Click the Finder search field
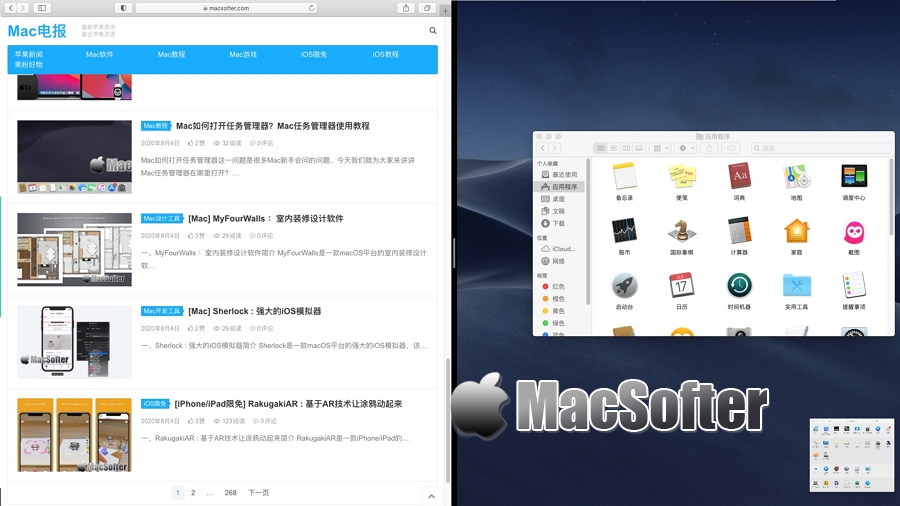900x506 pixels. coord(821,148)
